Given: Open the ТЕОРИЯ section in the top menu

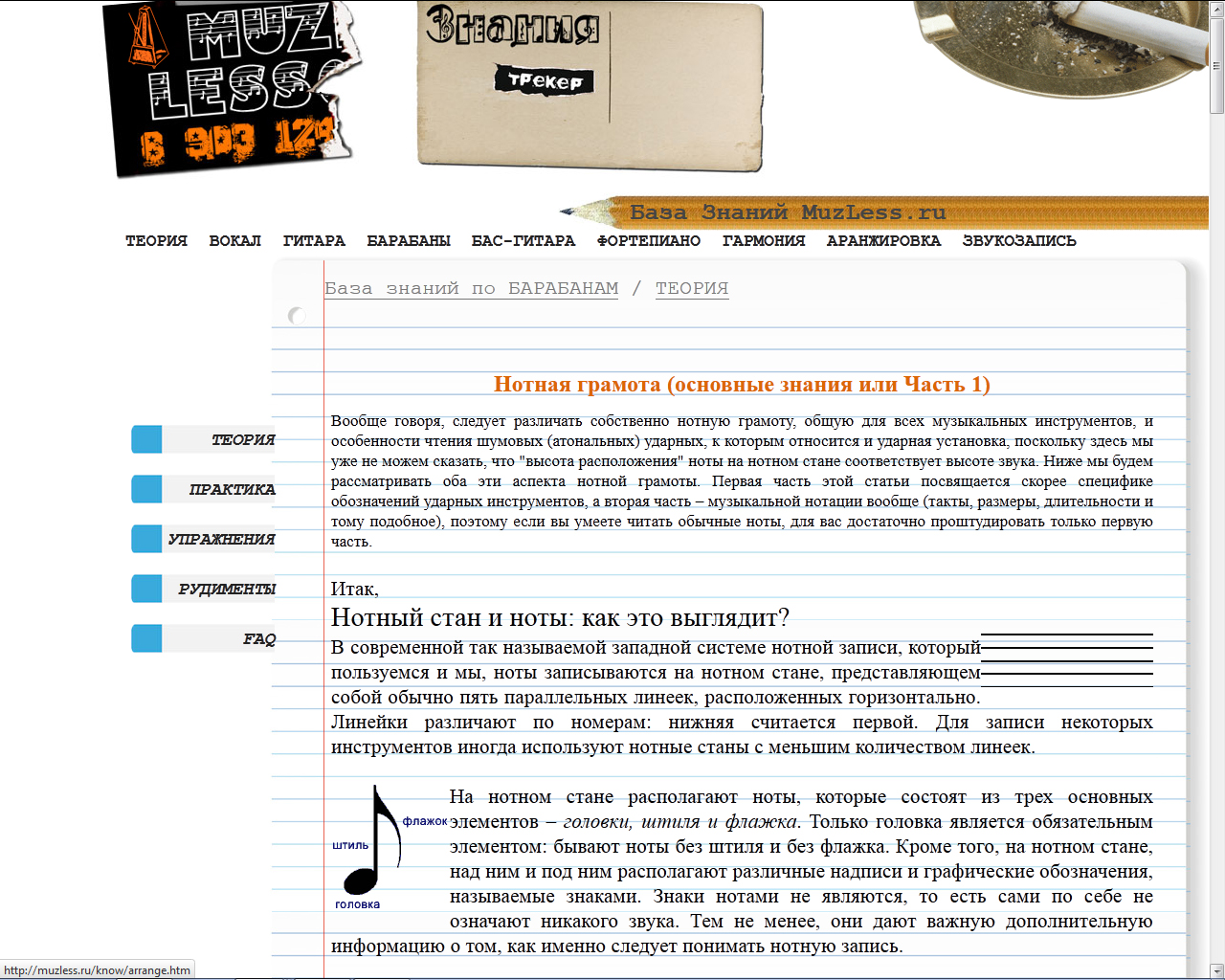Looking at the screenshot, I should [x=156, y=241].
